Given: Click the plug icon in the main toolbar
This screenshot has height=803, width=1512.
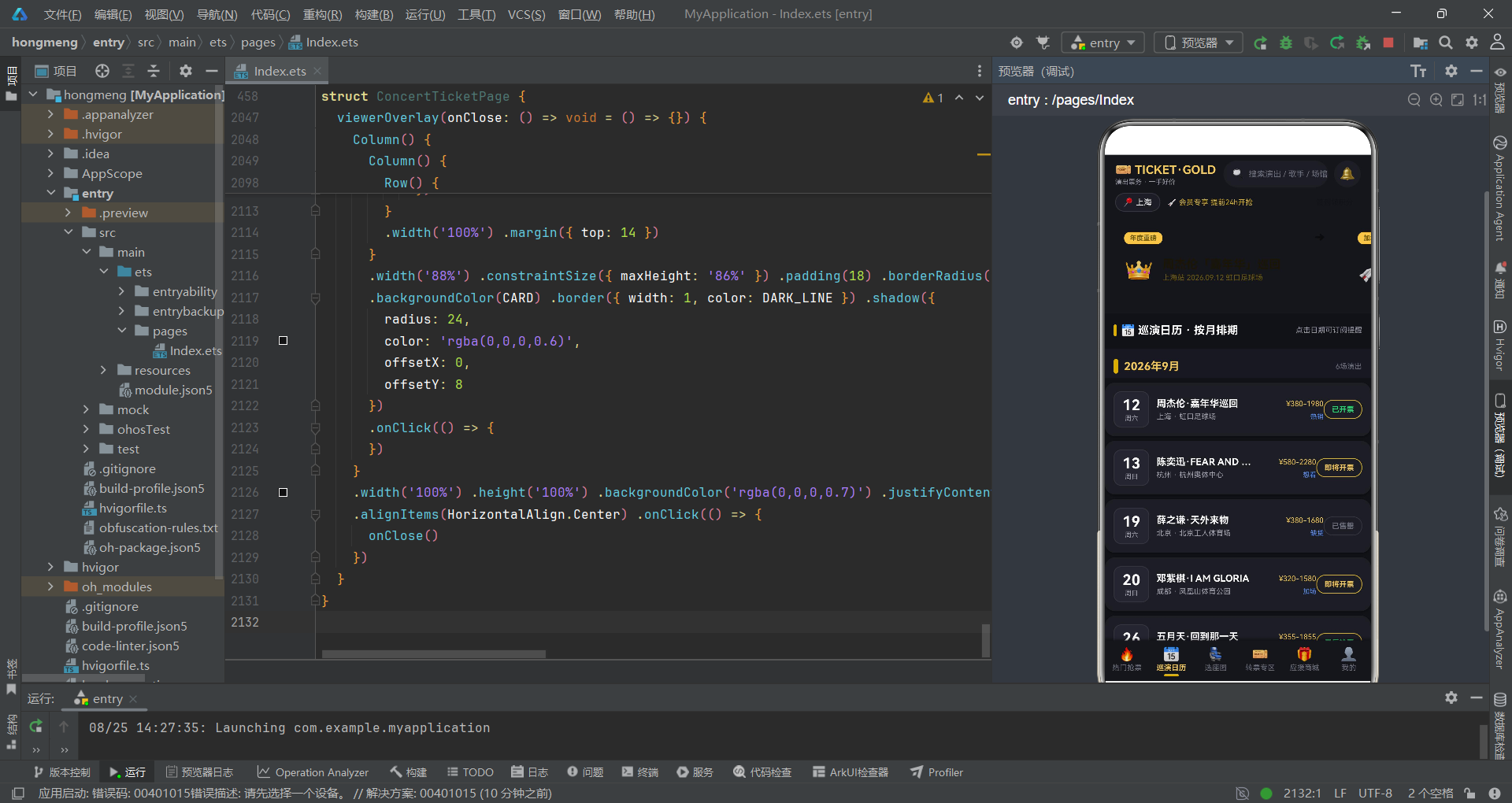Looking at the screenshot, I should tap(1043, 43).
